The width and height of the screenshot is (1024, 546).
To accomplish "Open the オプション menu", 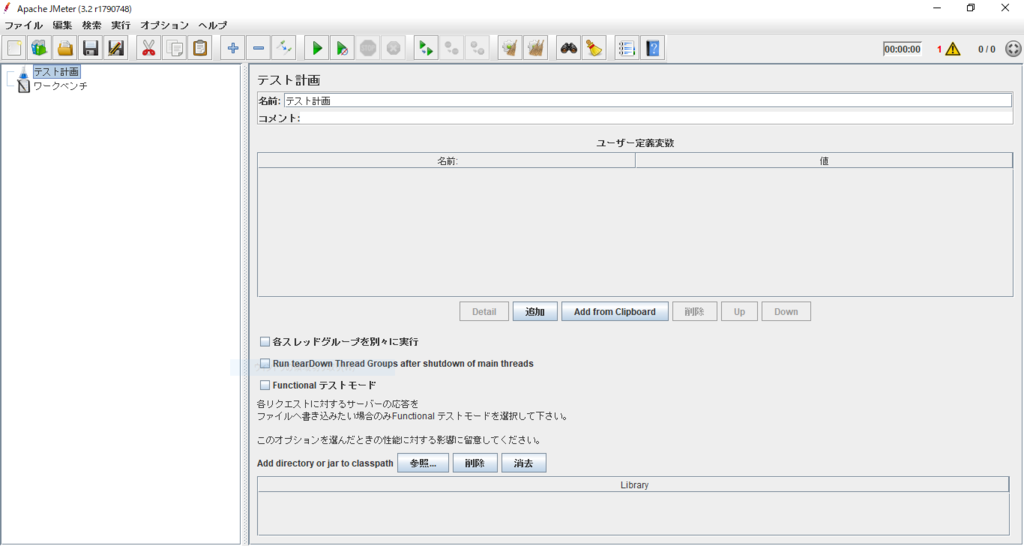I will tap(164, 25).
